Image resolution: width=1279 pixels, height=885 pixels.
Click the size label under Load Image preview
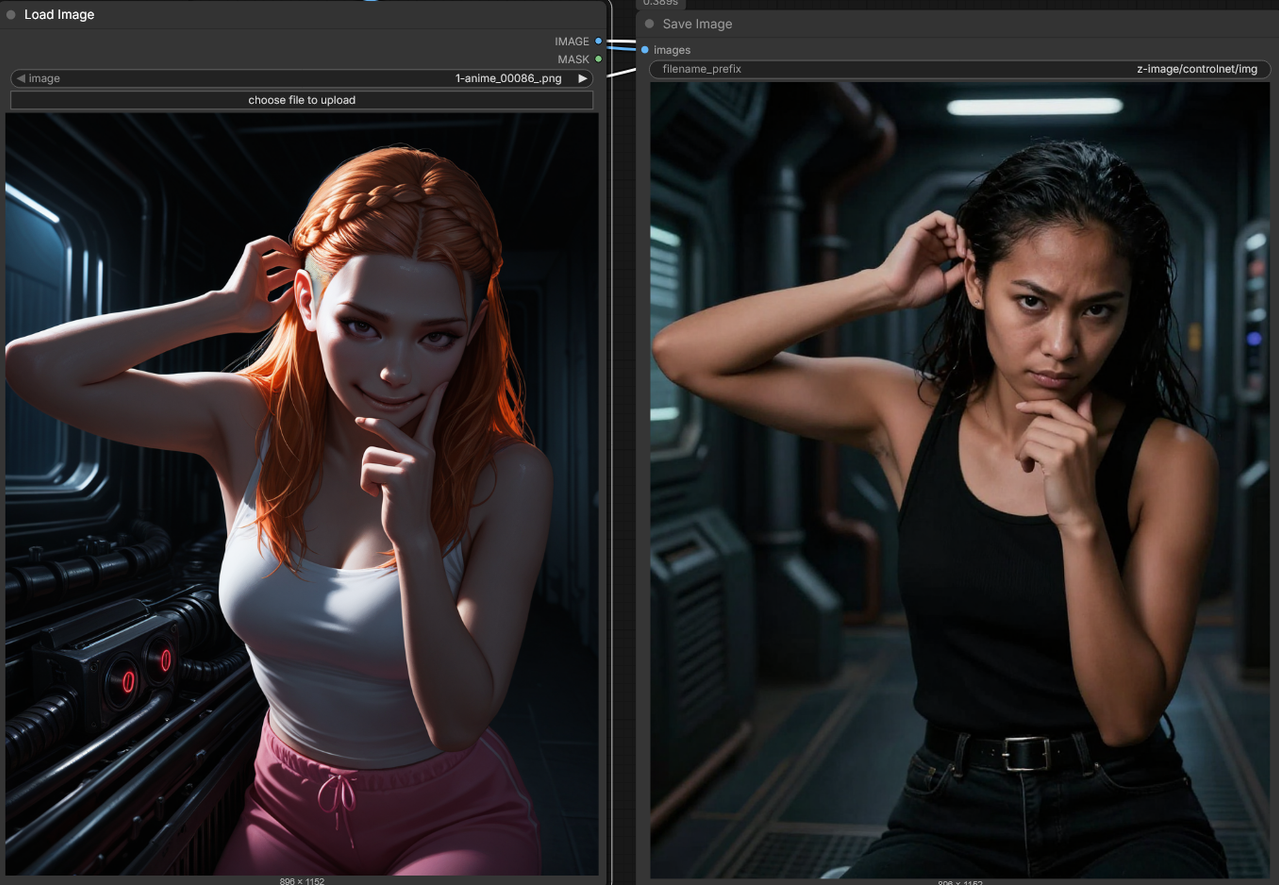click(301, 881)
